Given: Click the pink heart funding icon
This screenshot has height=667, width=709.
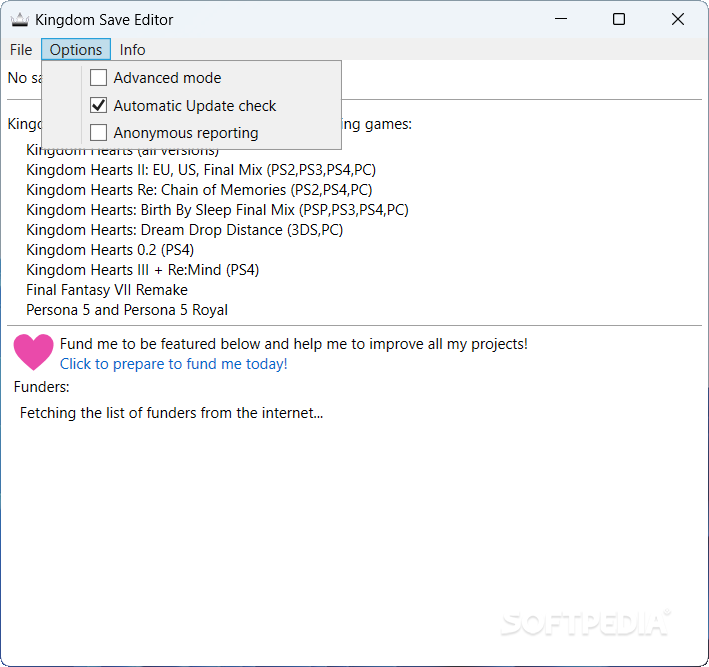Looking at the screenshot, I should (33, 352).
